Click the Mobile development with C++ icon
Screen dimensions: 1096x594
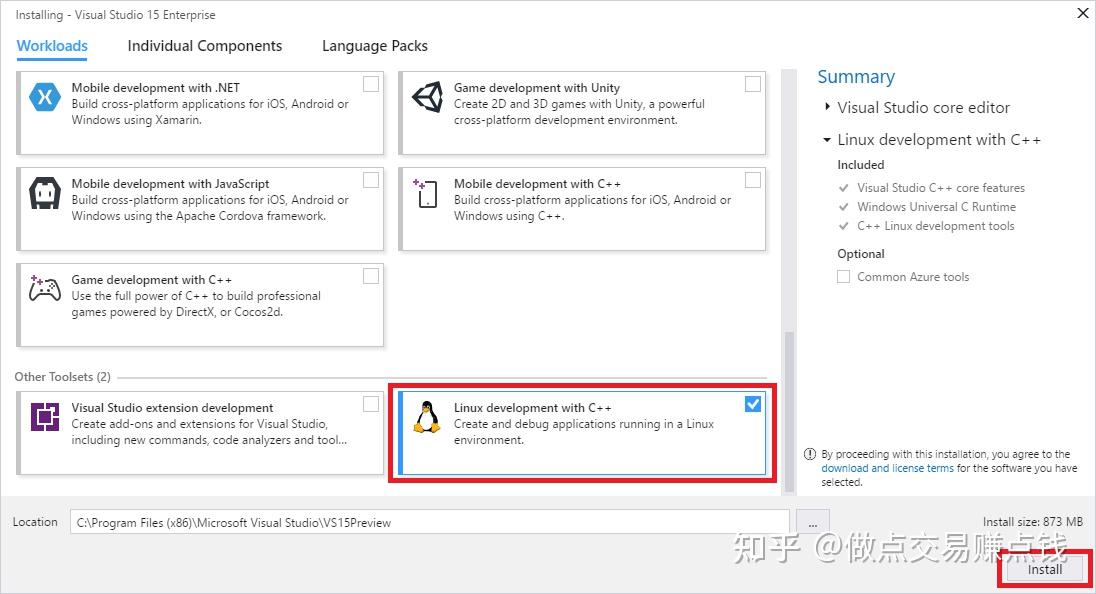pyautogui.click(x=425, y=196)
